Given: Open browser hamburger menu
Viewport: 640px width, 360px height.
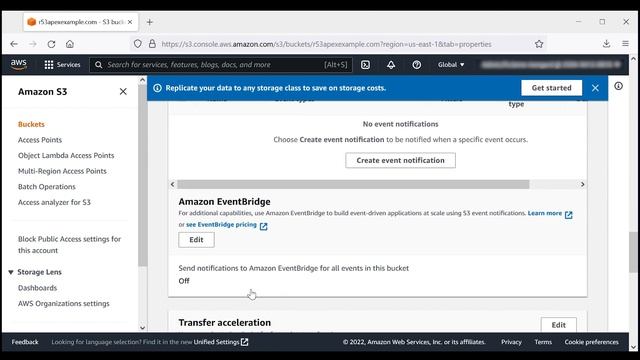Looking at the screenshot, I should click(625, 43).
